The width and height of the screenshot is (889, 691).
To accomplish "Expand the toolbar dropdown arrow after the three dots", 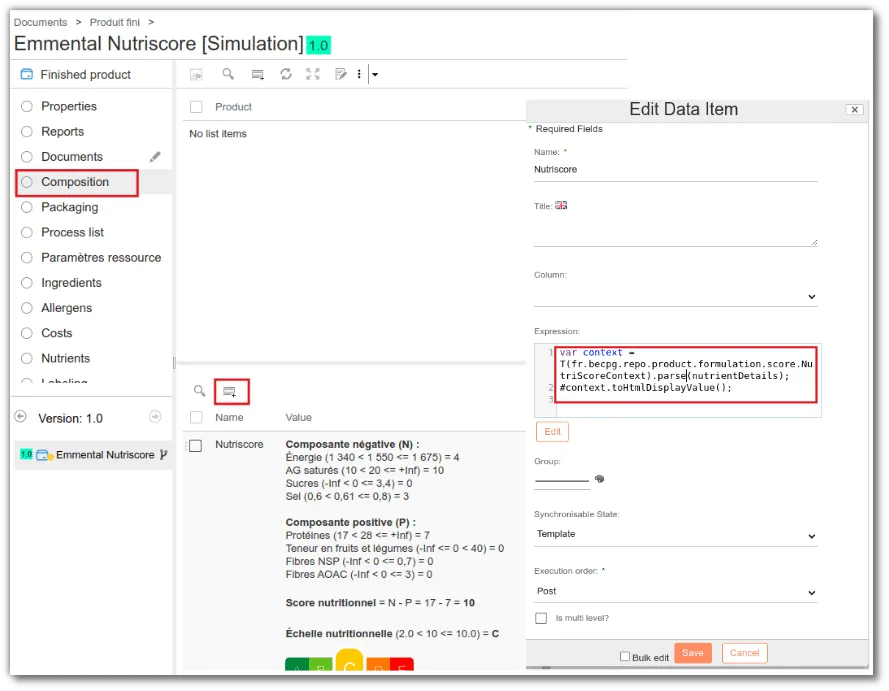I will [x=375, y=74].
